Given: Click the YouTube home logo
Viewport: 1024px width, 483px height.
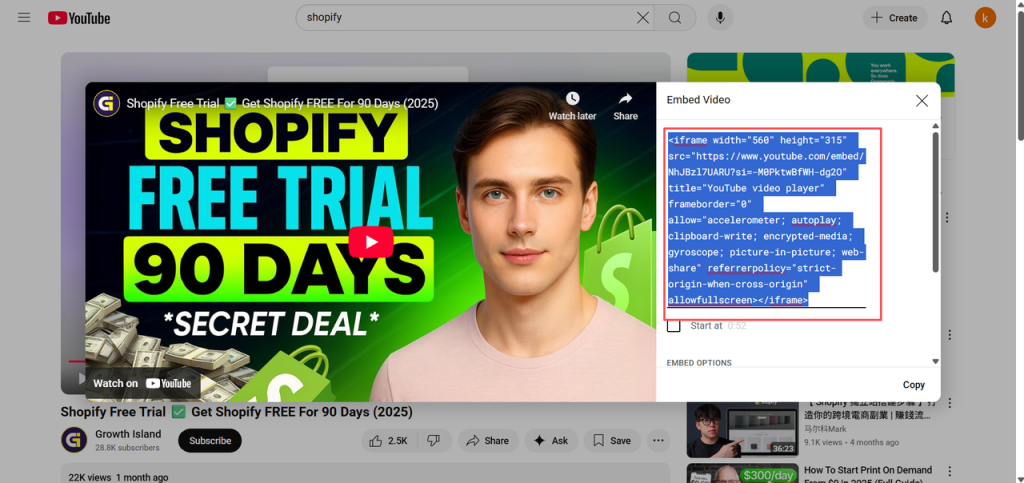Looking at the screenshot, I should tap(79, 18).
